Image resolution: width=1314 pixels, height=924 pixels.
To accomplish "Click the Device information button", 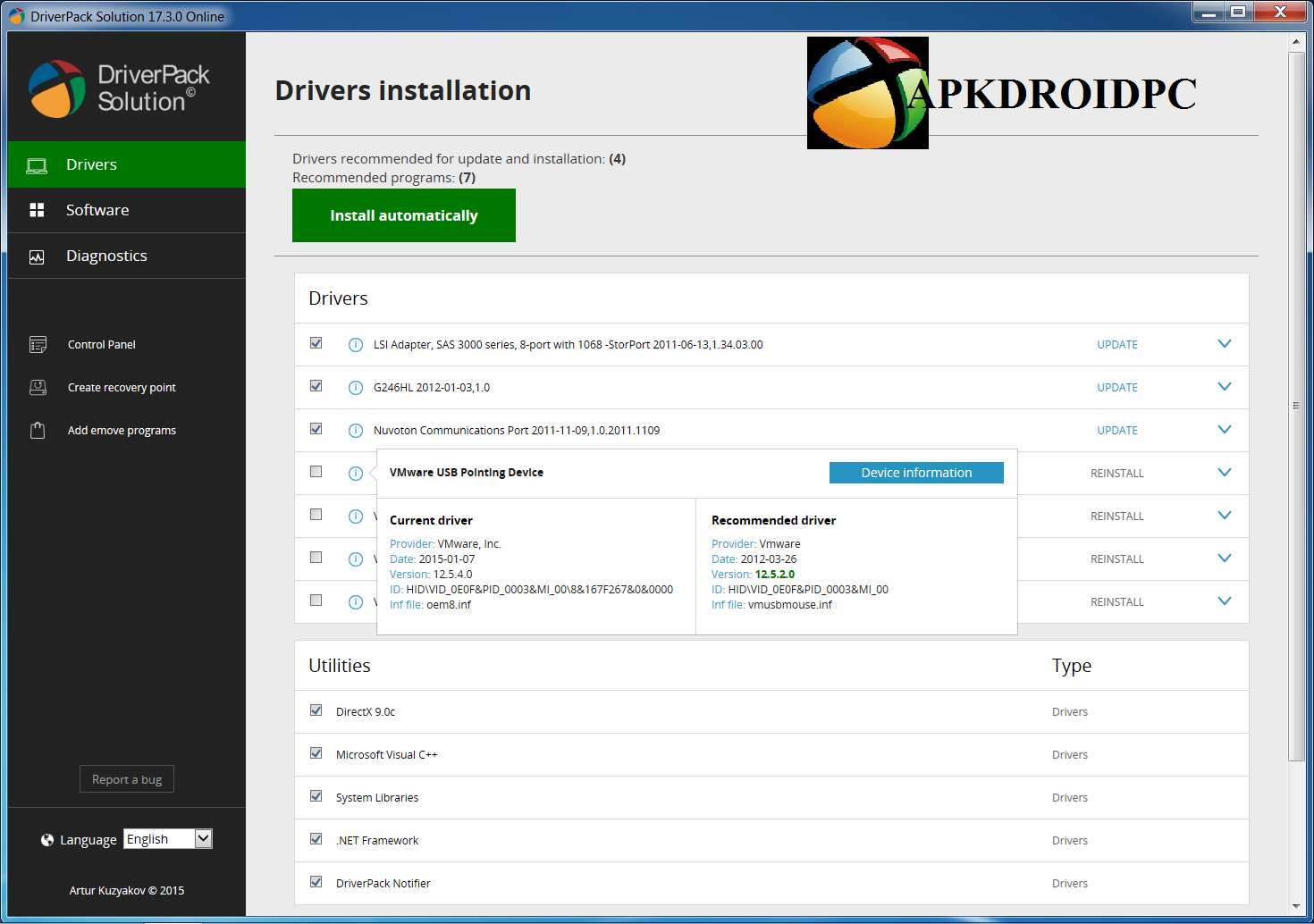I will tap(916, 473).
